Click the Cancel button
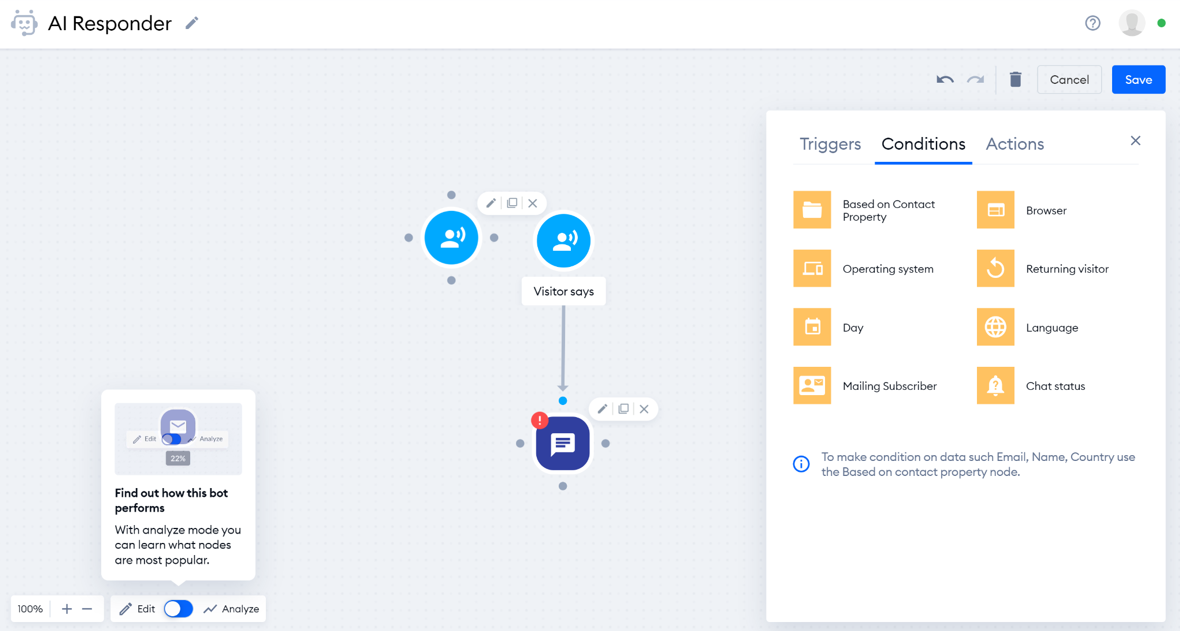Image resolution: width=1180 pixels, height=631 pixels. coord(1069,80)
